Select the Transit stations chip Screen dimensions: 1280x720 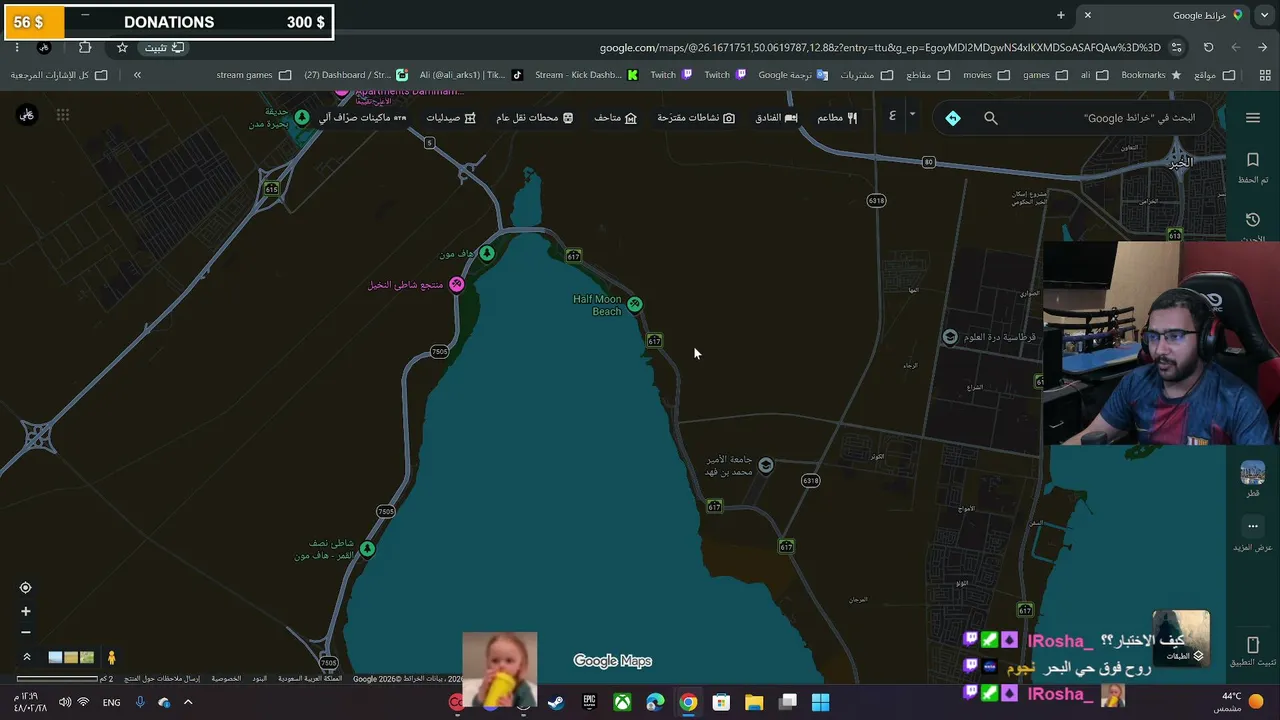click(535, 118)
